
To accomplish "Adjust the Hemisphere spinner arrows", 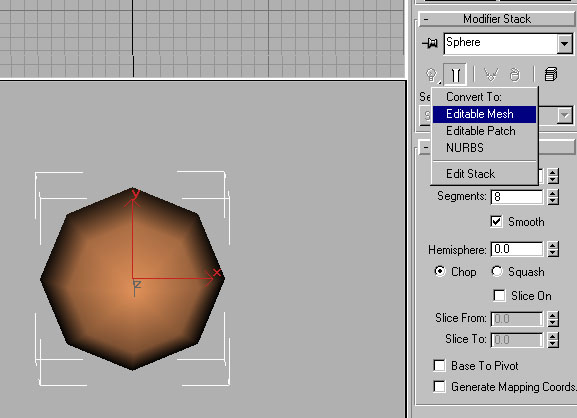I will coord(553,249).
